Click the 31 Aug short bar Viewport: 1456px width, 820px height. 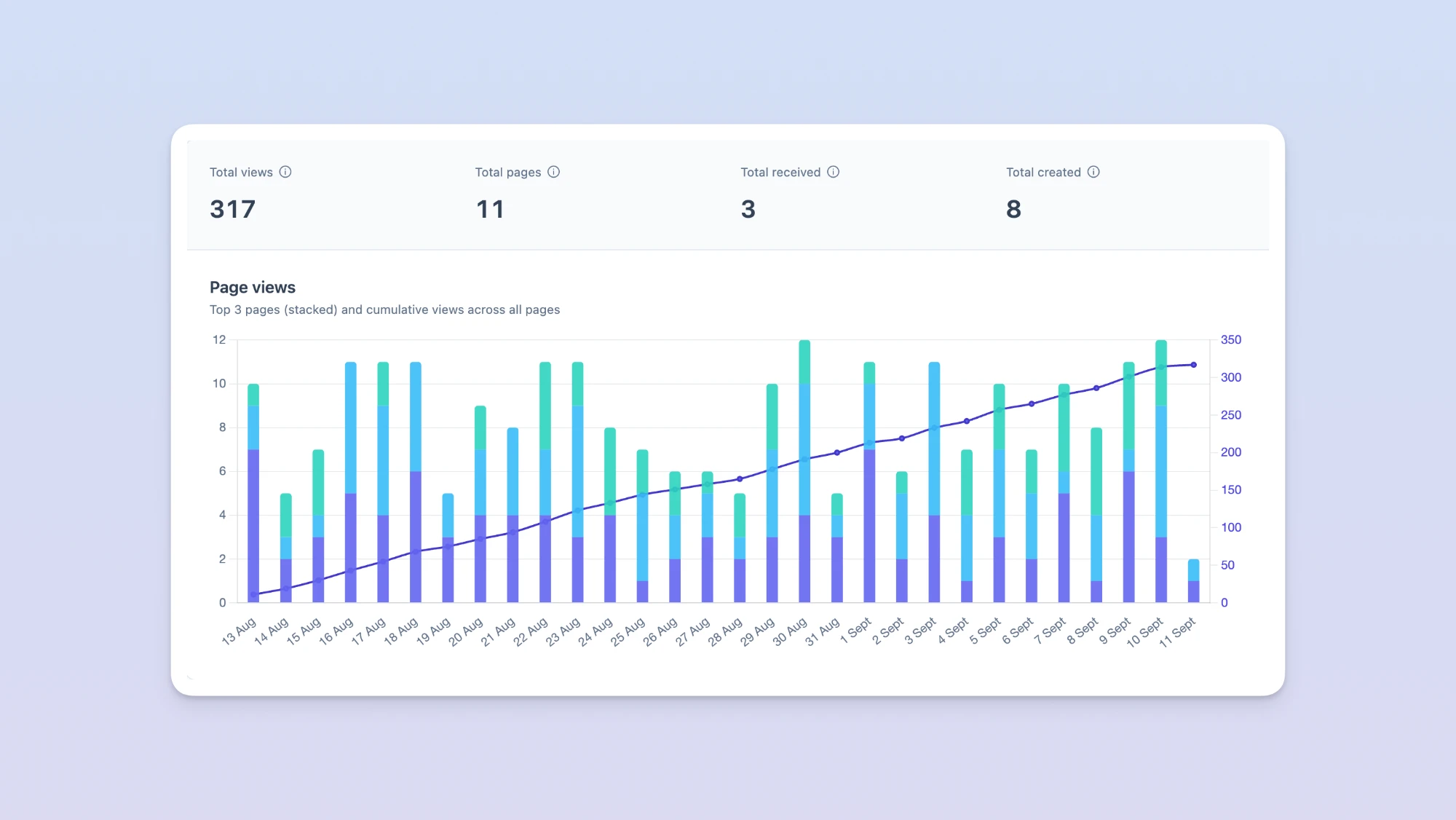click(837, 548)
